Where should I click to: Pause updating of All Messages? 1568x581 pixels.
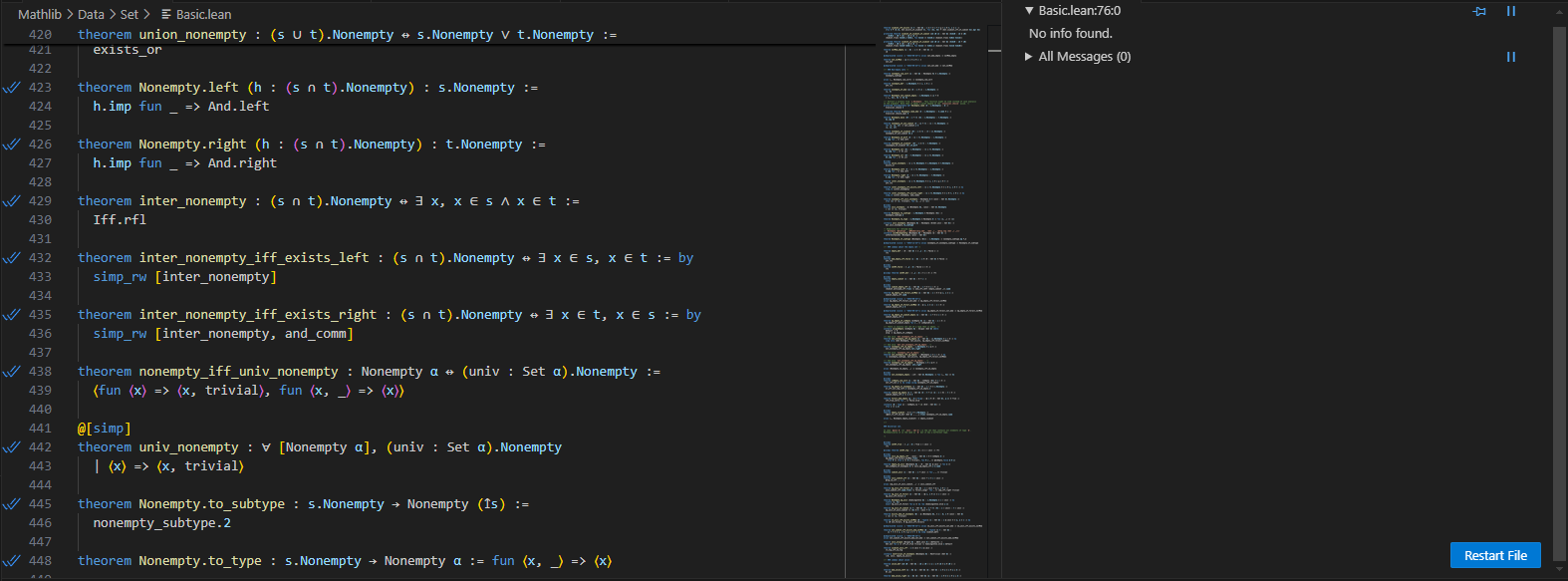(1510, 57)
